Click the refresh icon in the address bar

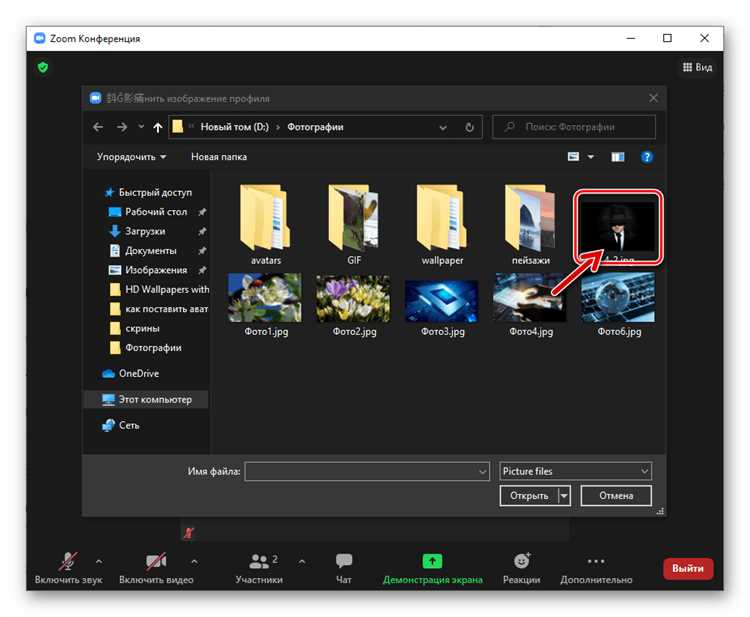pyautogui.click(x=470, y=127)
